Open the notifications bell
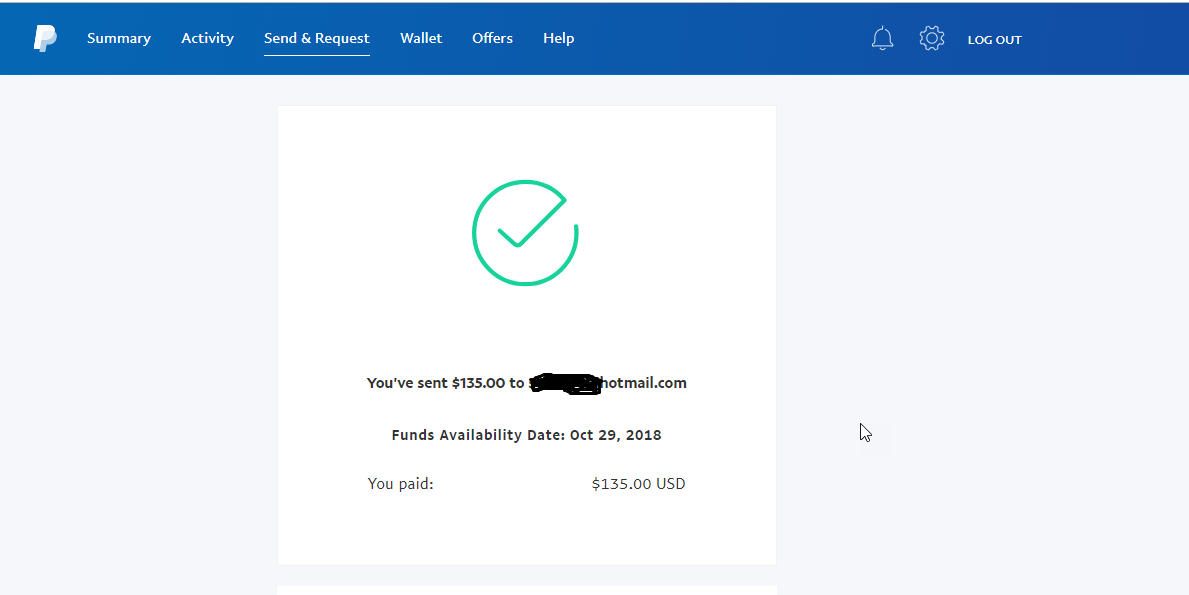The width and height of the screenshot is (1189, 595). tap(882, 38)
